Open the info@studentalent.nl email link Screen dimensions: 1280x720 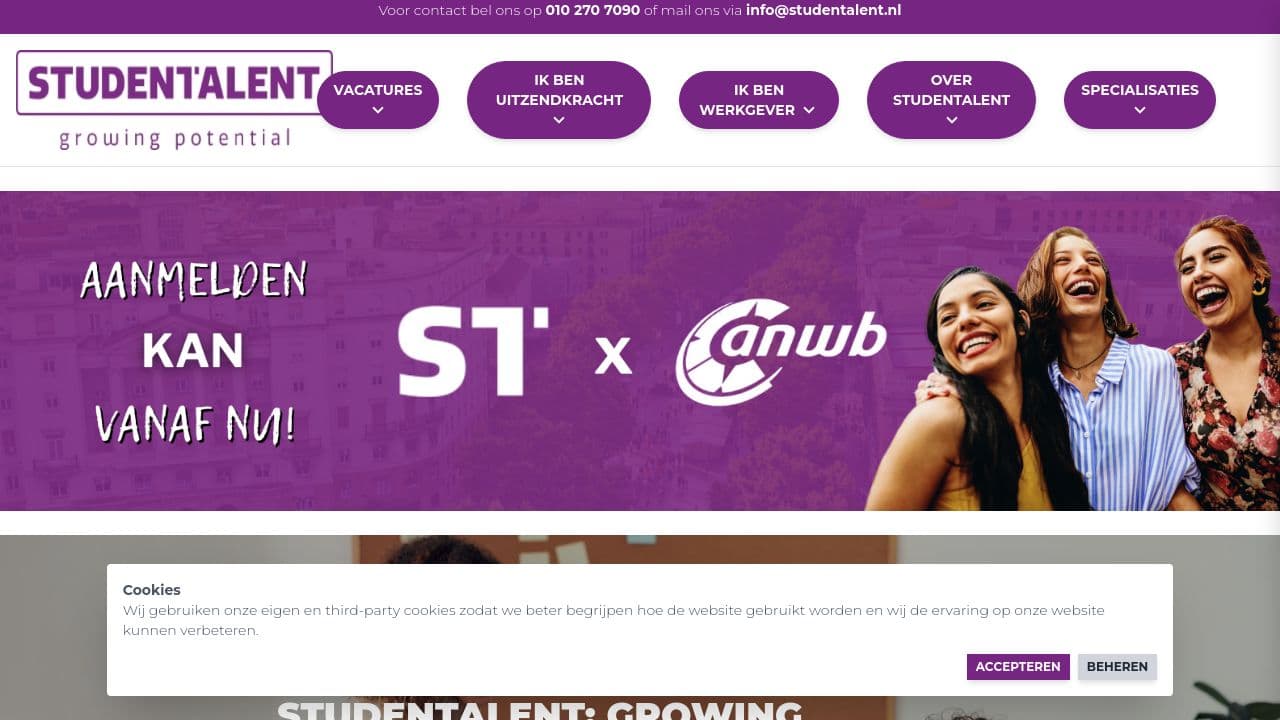coord(823,10)
